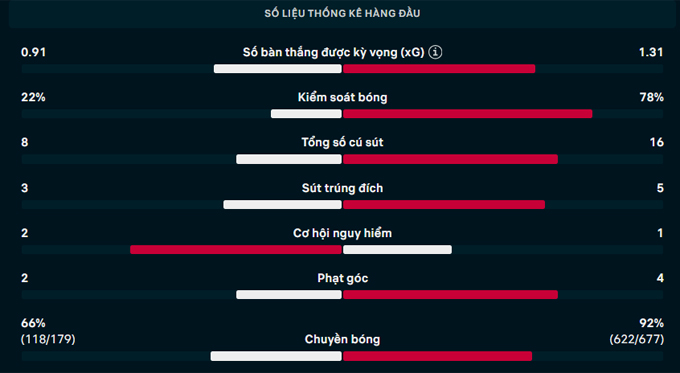Select the Sút trúng đích label
680x373 pixels.
coord(342,188)
